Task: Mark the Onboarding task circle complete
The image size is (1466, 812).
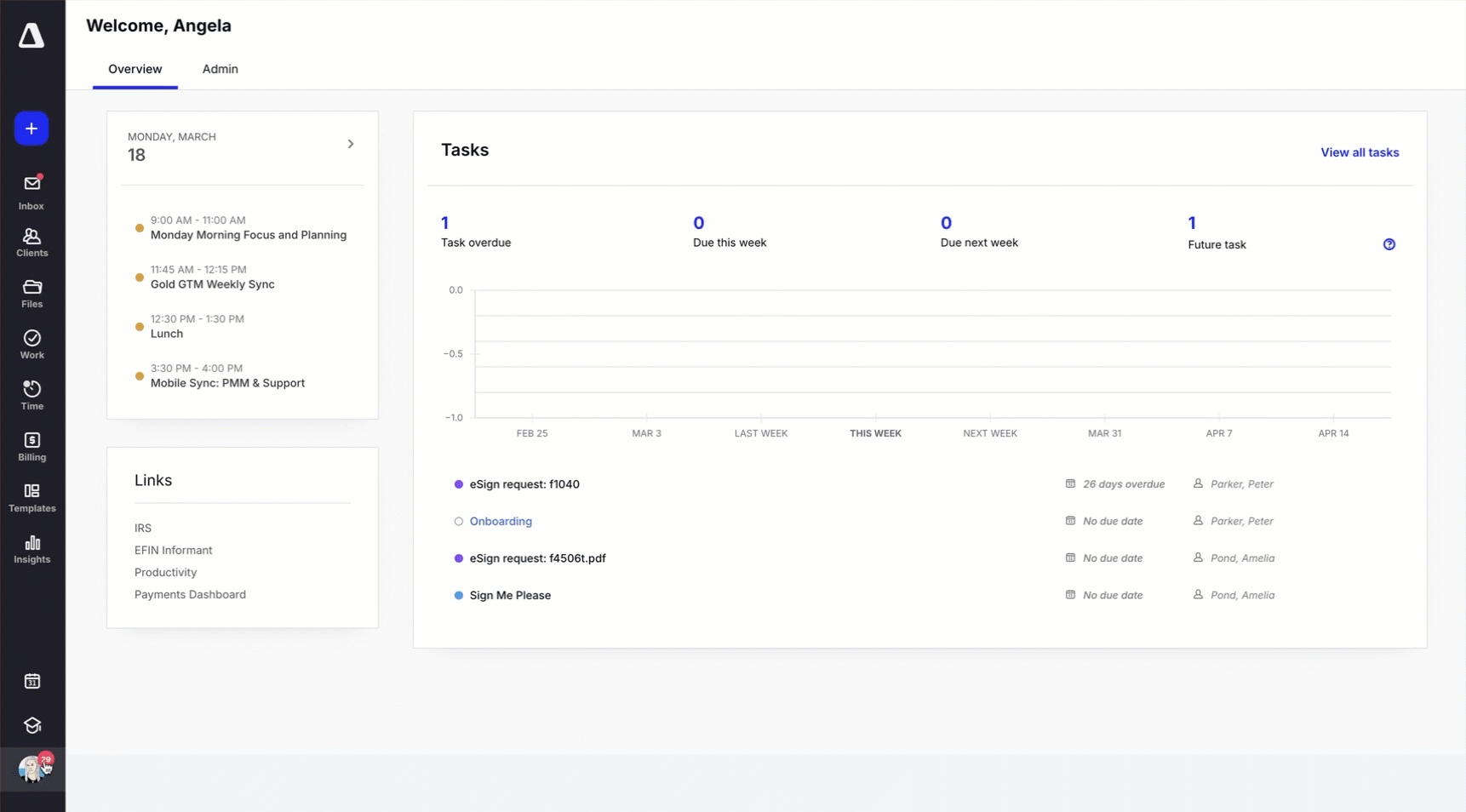Action: (x=459, y=522)
